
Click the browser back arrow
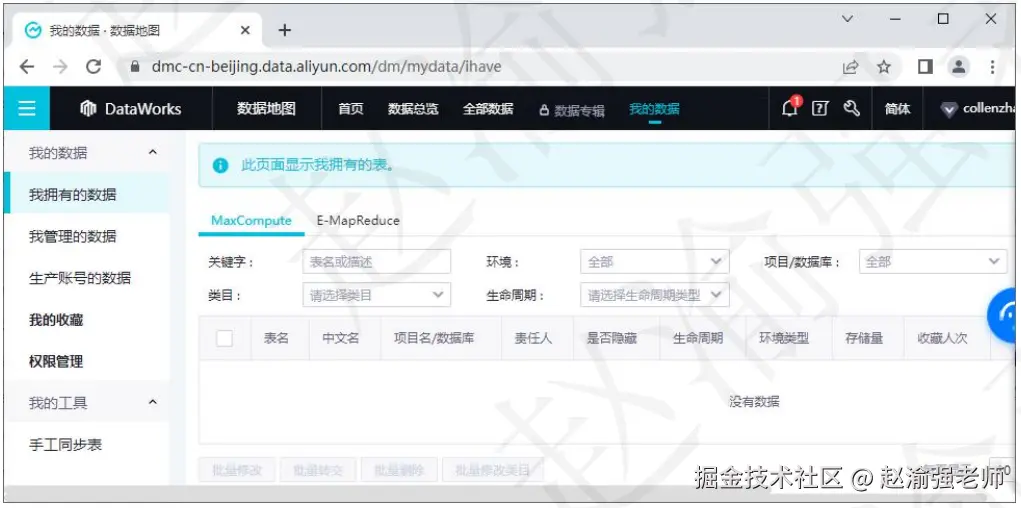27,66
